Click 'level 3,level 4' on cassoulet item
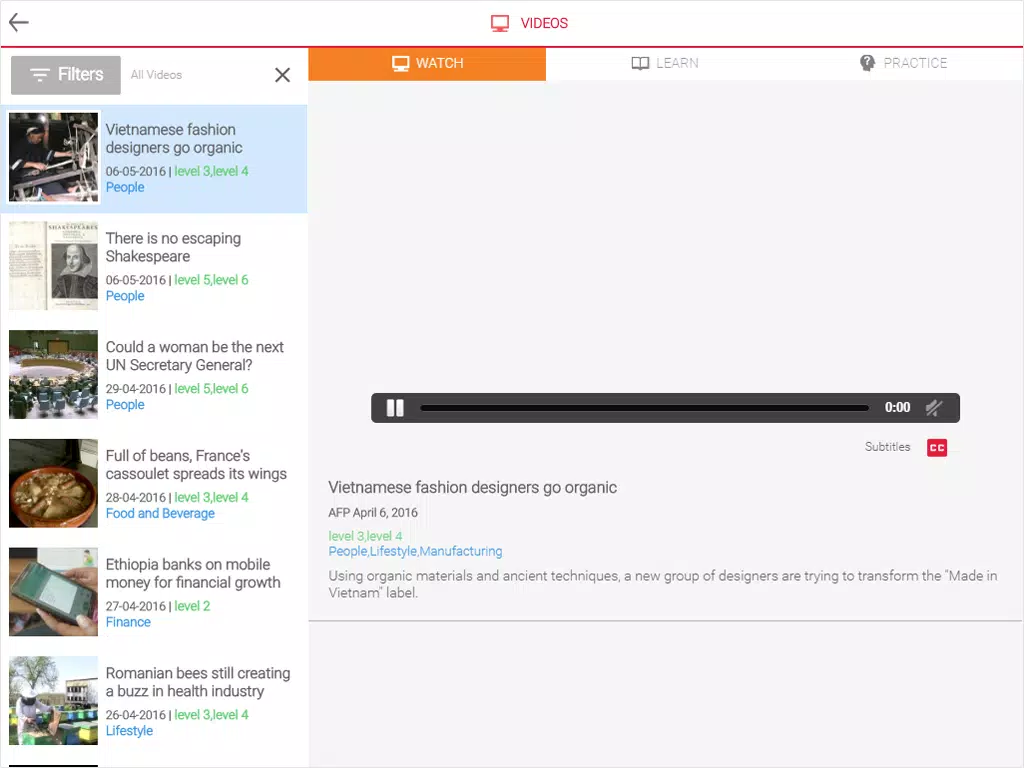 tap(211, 498)
